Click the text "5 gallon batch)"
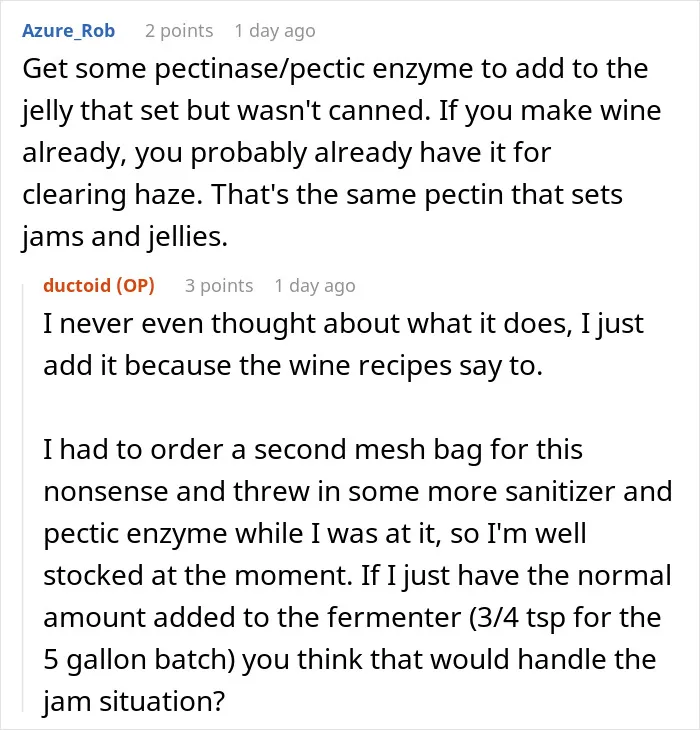The width and height of the screenshot is (700, 730). click(139, 660)
